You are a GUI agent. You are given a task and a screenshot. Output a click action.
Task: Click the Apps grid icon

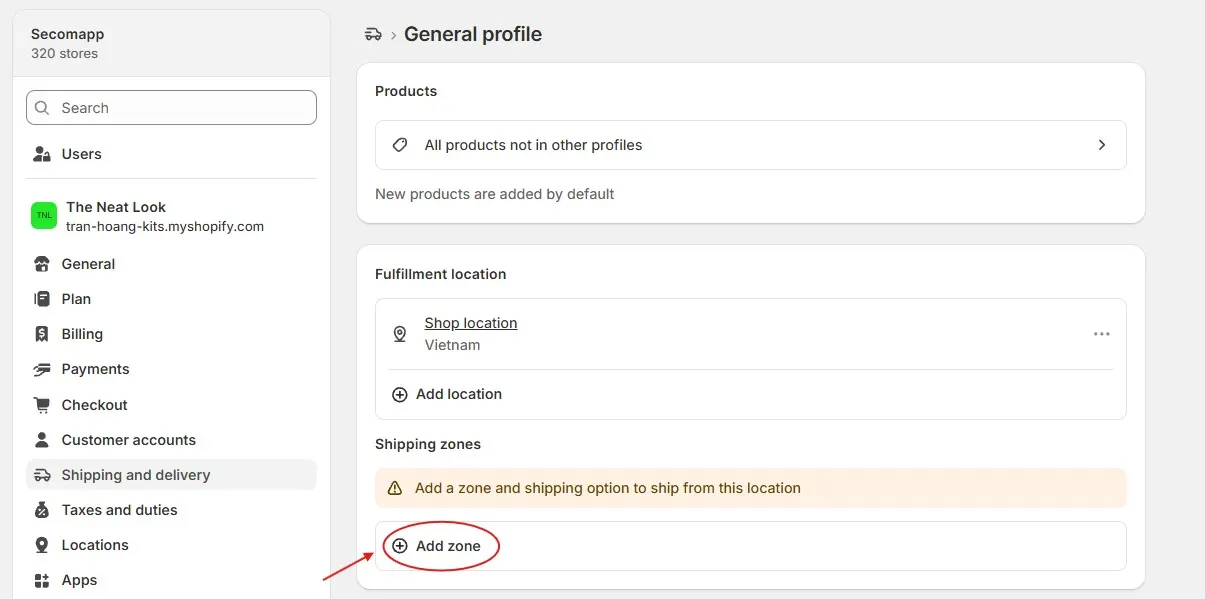42,580
